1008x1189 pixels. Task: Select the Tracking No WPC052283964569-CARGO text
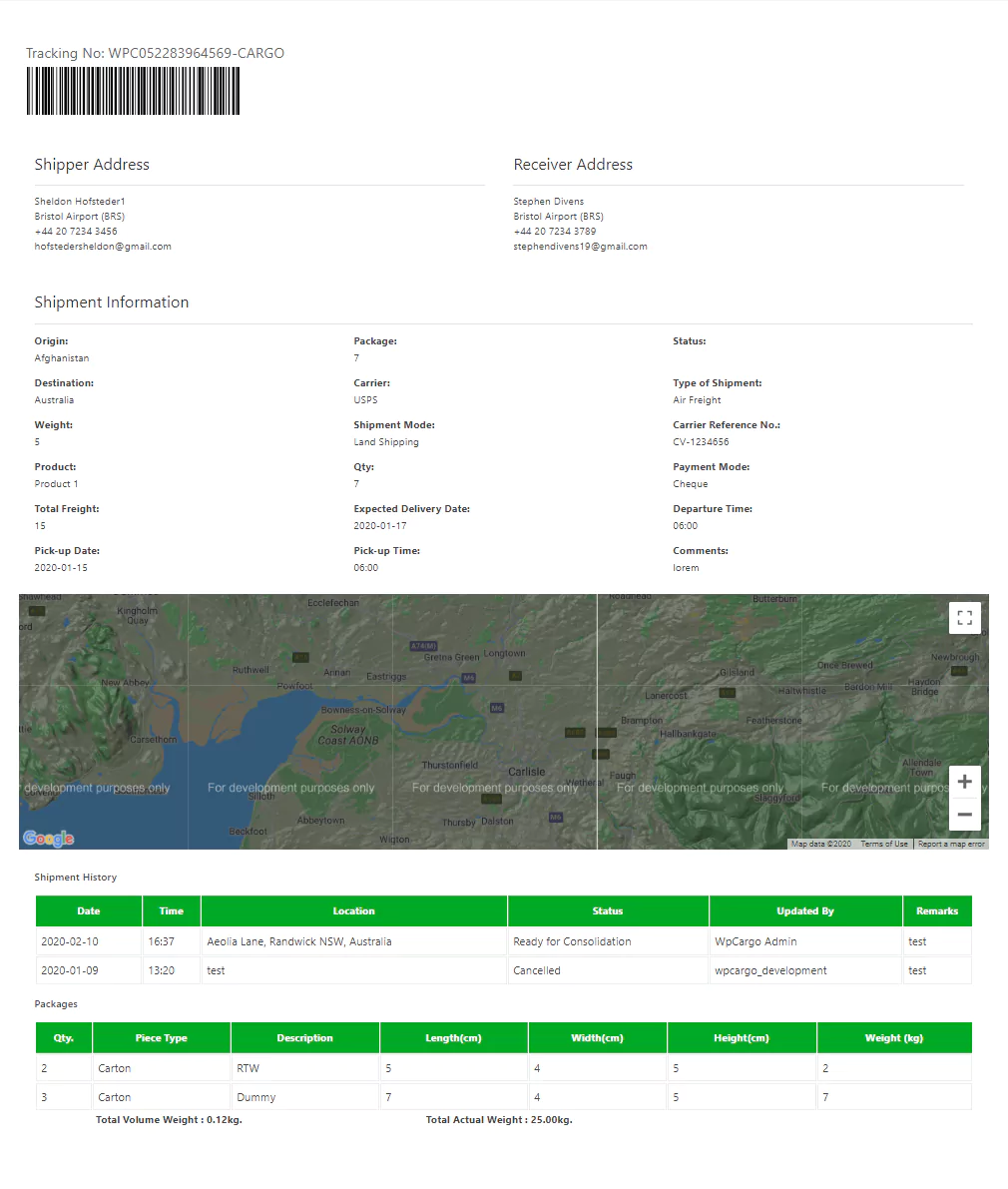pyautogui.click(x=155, y=53)
